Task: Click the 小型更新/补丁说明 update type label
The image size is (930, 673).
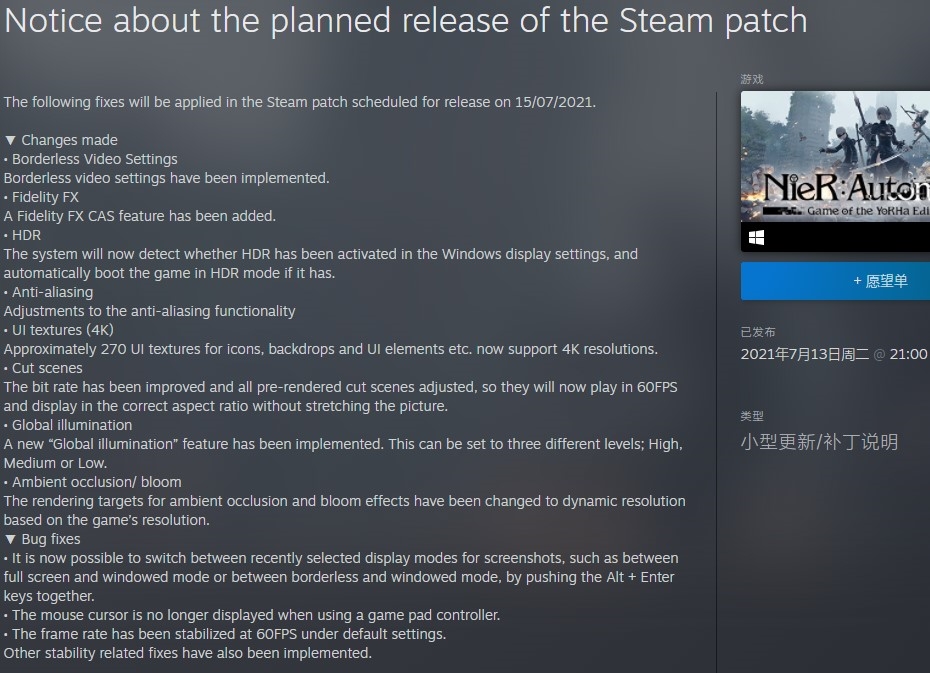Action: 819,442
